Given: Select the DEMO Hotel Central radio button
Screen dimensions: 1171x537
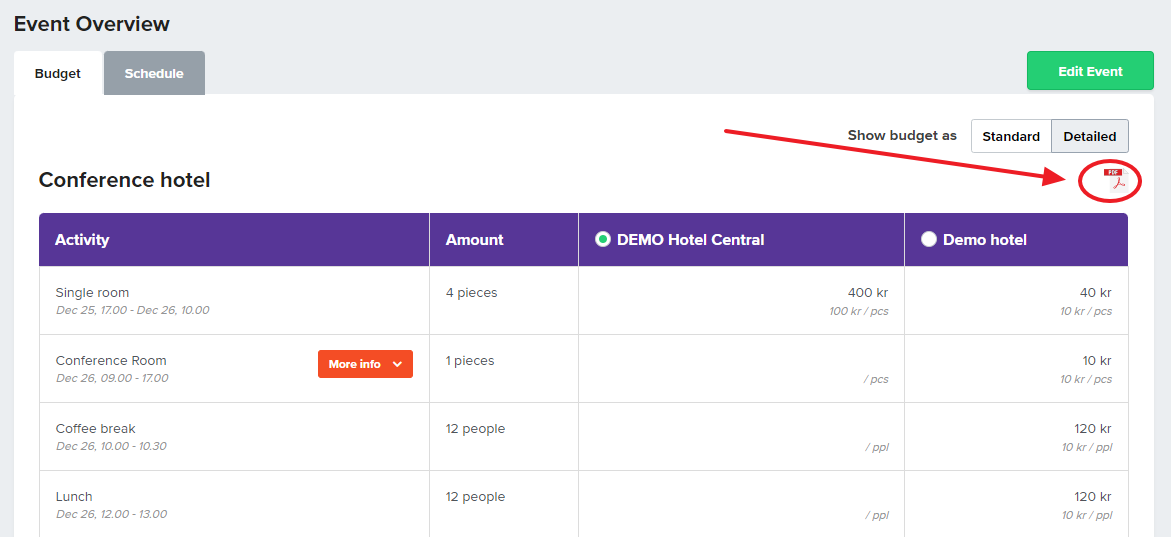Looking at the screenshot, I should point(602,240).
